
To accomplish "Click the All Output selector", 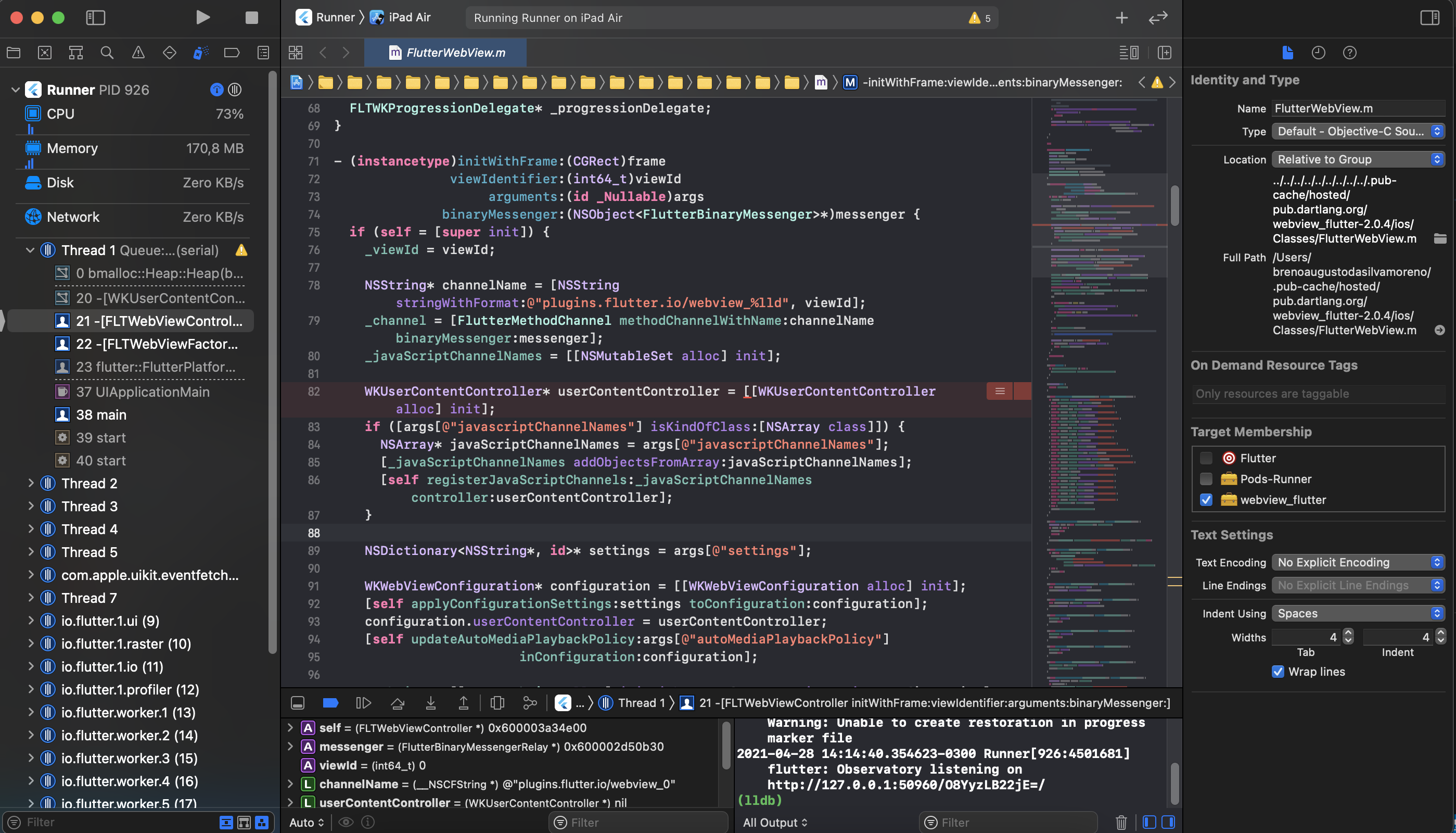I will 775,822.
